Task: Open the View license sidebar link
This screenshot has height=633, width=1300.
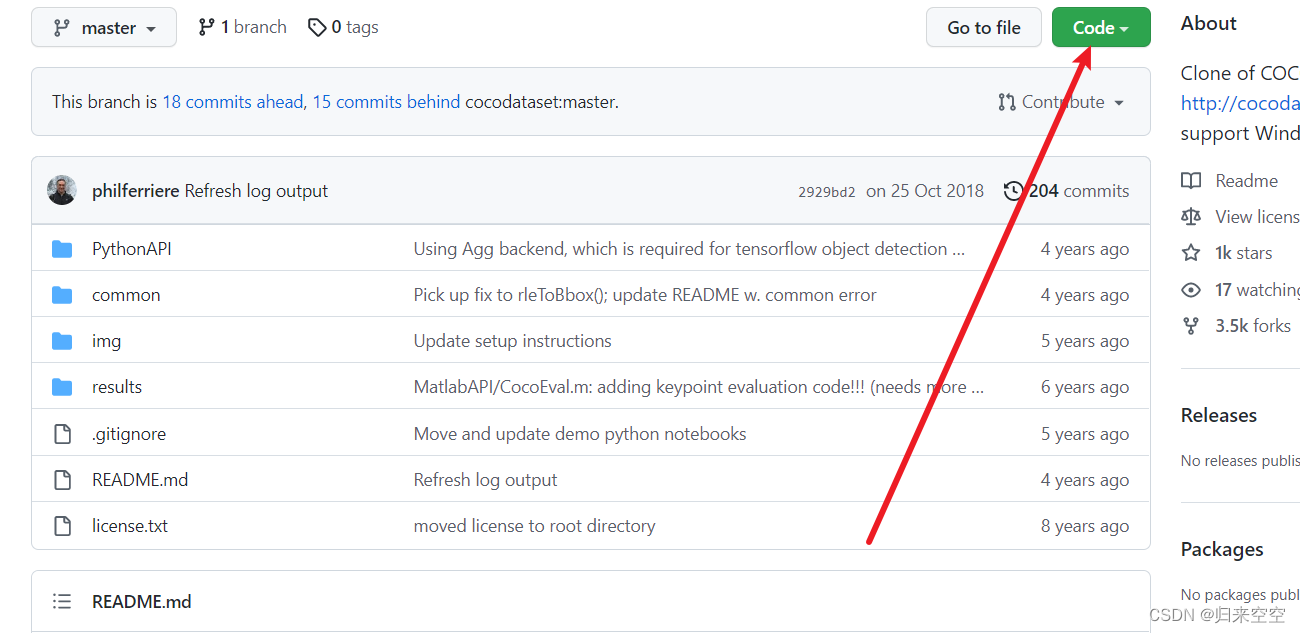Action: (1258, 217)
